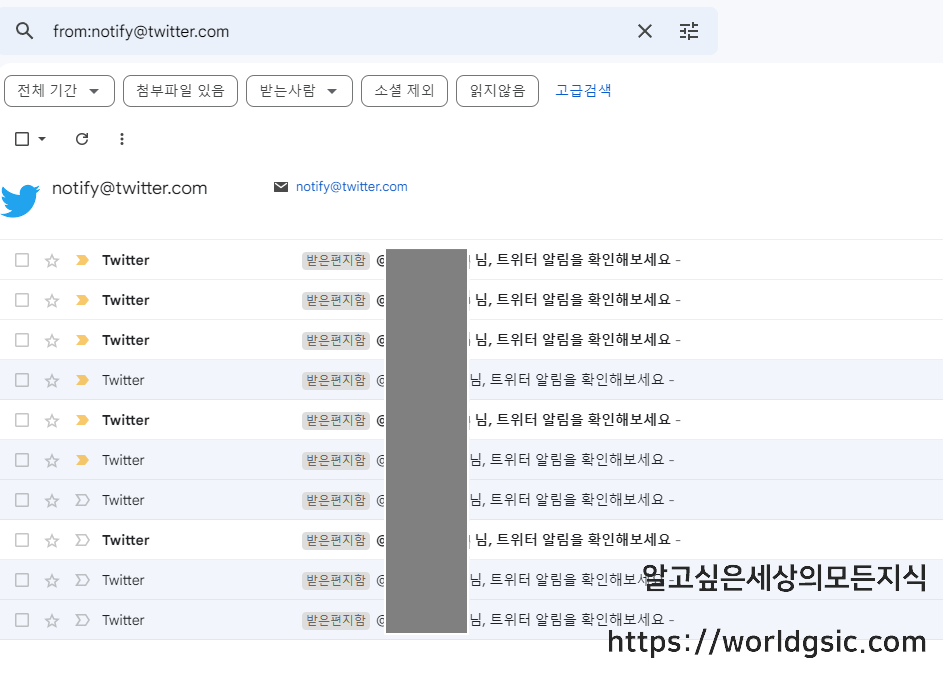Star the ninth Twitter email
The image size is (943, 684).
[52, 580]
